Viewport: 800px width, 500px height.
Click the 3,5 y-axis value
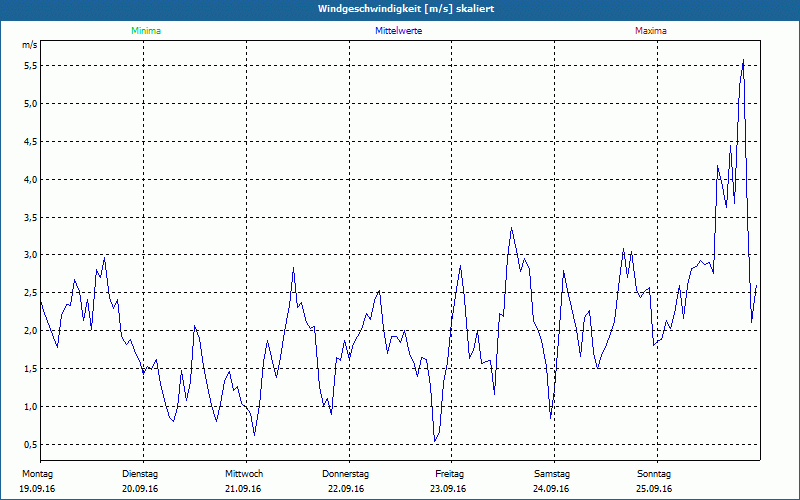tap(30, 217)
